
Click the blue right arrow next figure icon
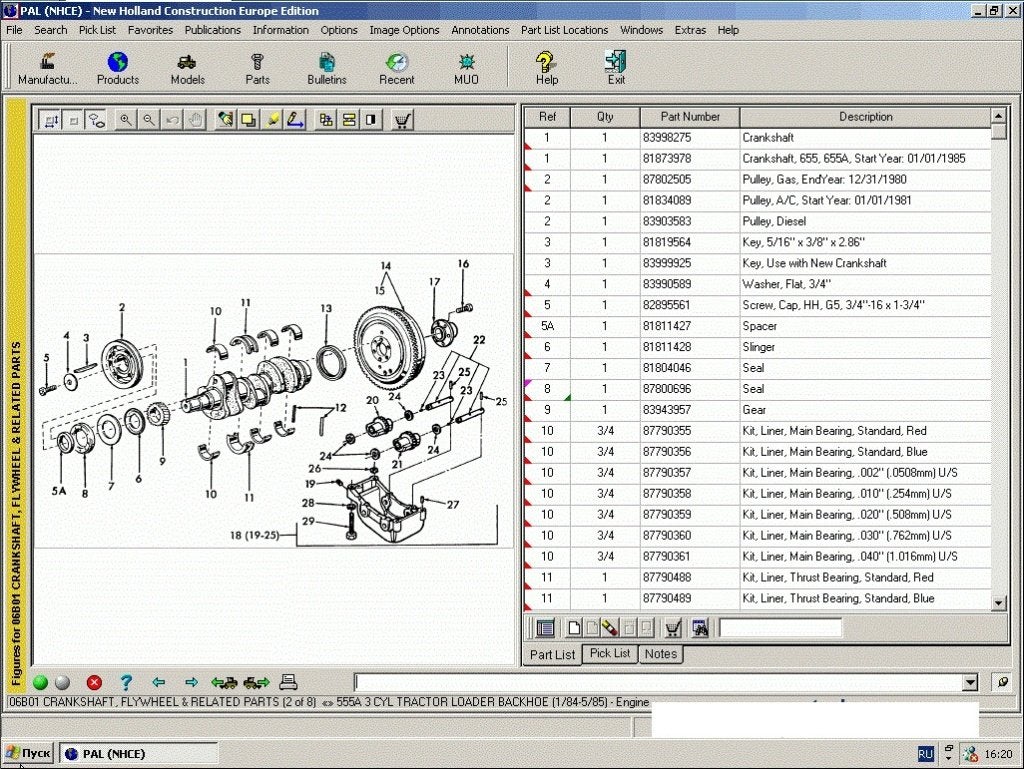(191, 682)
